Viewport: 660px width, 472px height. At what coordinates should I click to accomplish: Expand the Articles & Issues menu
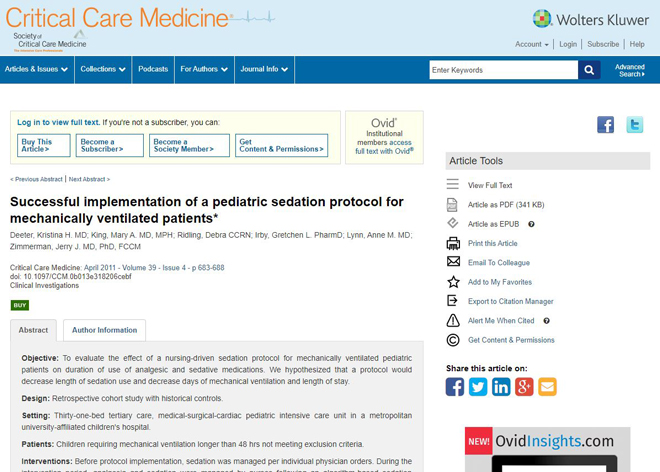36,69
